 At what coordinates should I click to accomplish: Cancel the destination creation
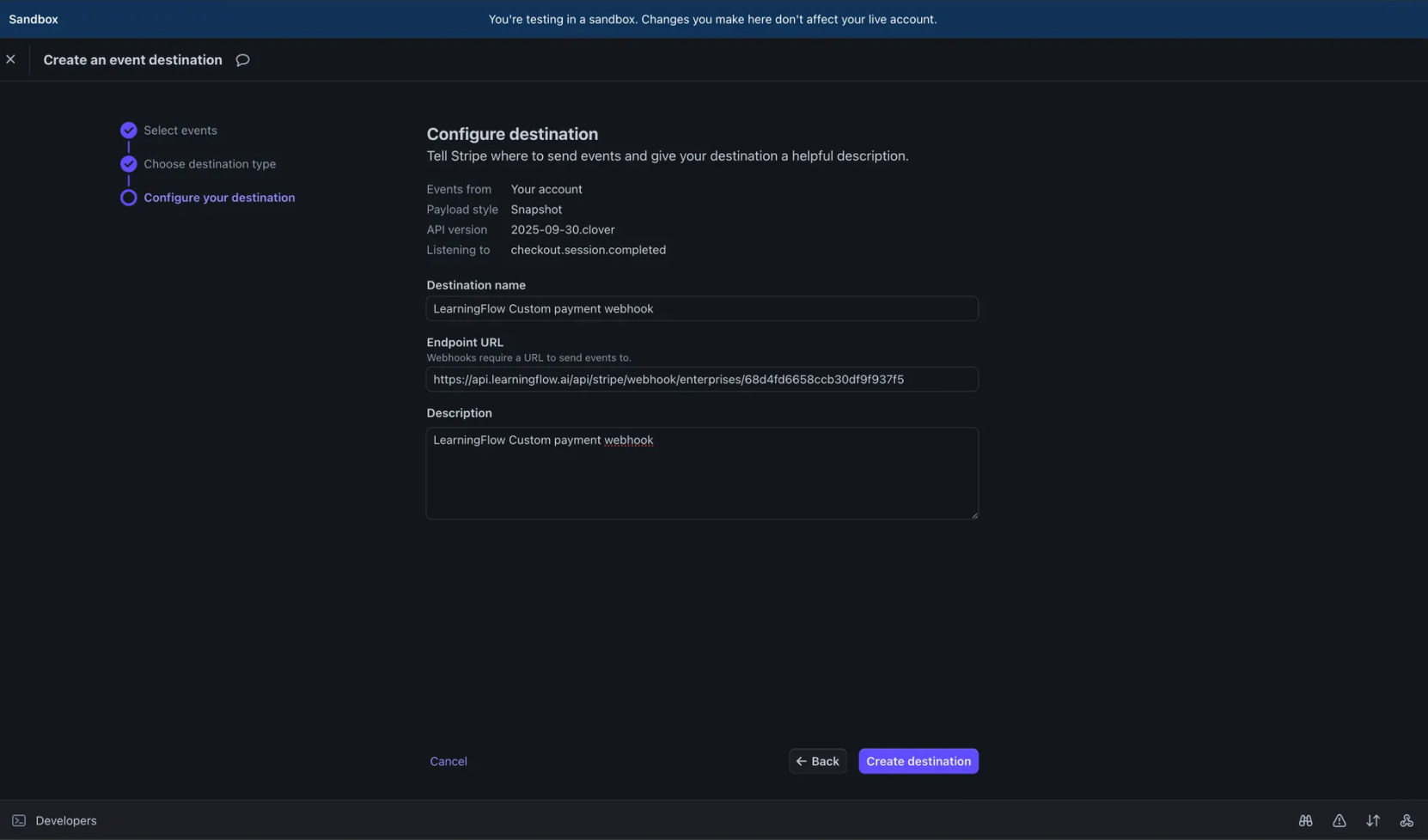[x=448, y=761]
